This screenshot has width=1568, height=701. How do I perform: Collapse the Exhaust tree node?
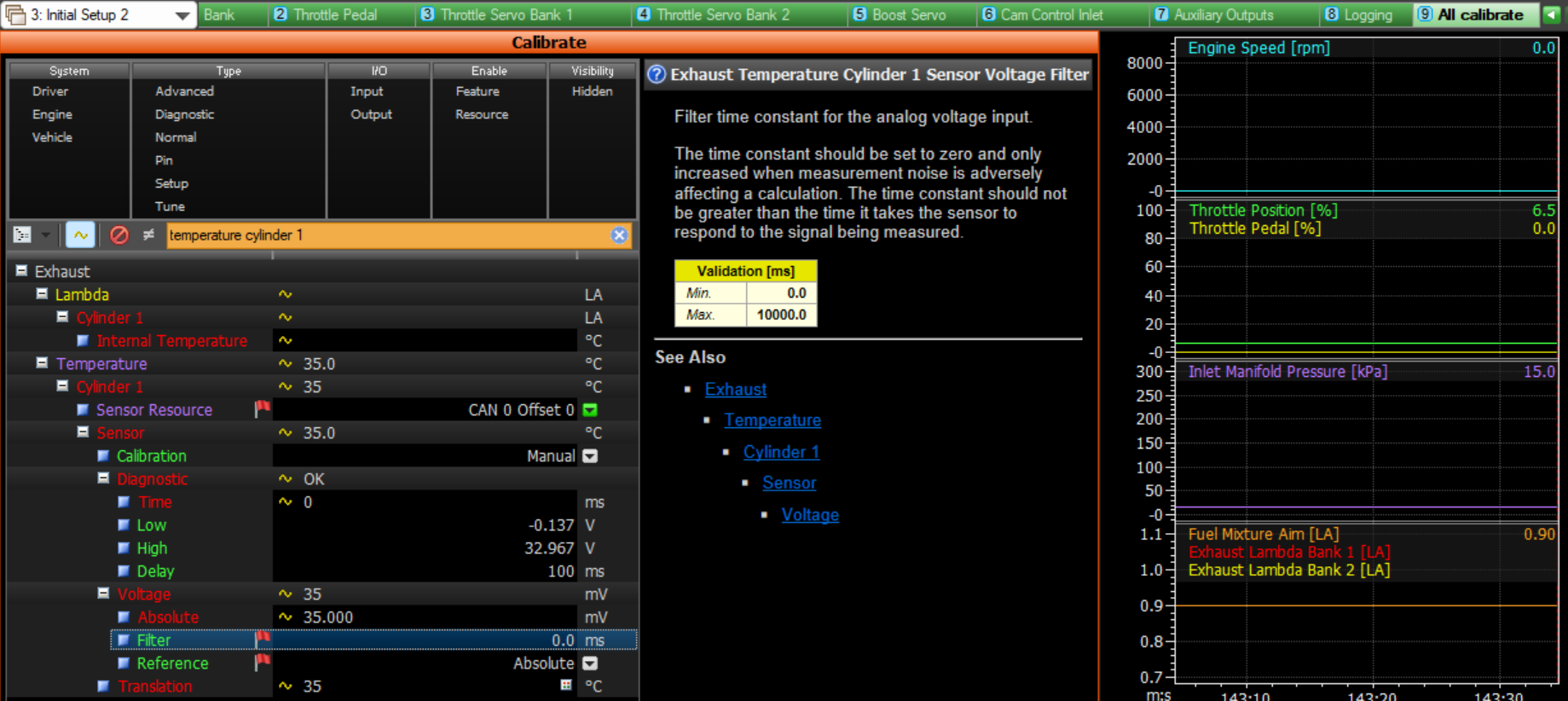pyautogui.click(x=21, y=270)
